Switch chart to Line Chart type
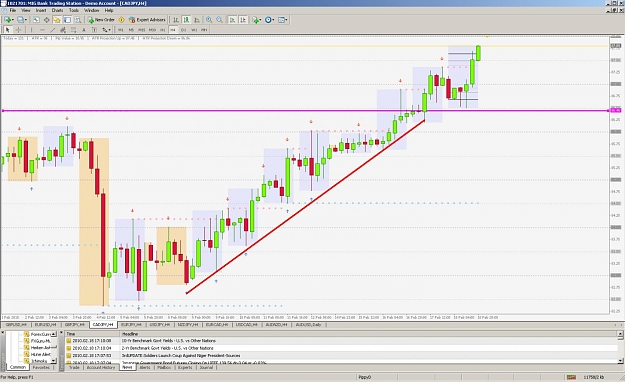This screenshot has width=625, height=382. [x=197, y=20]
